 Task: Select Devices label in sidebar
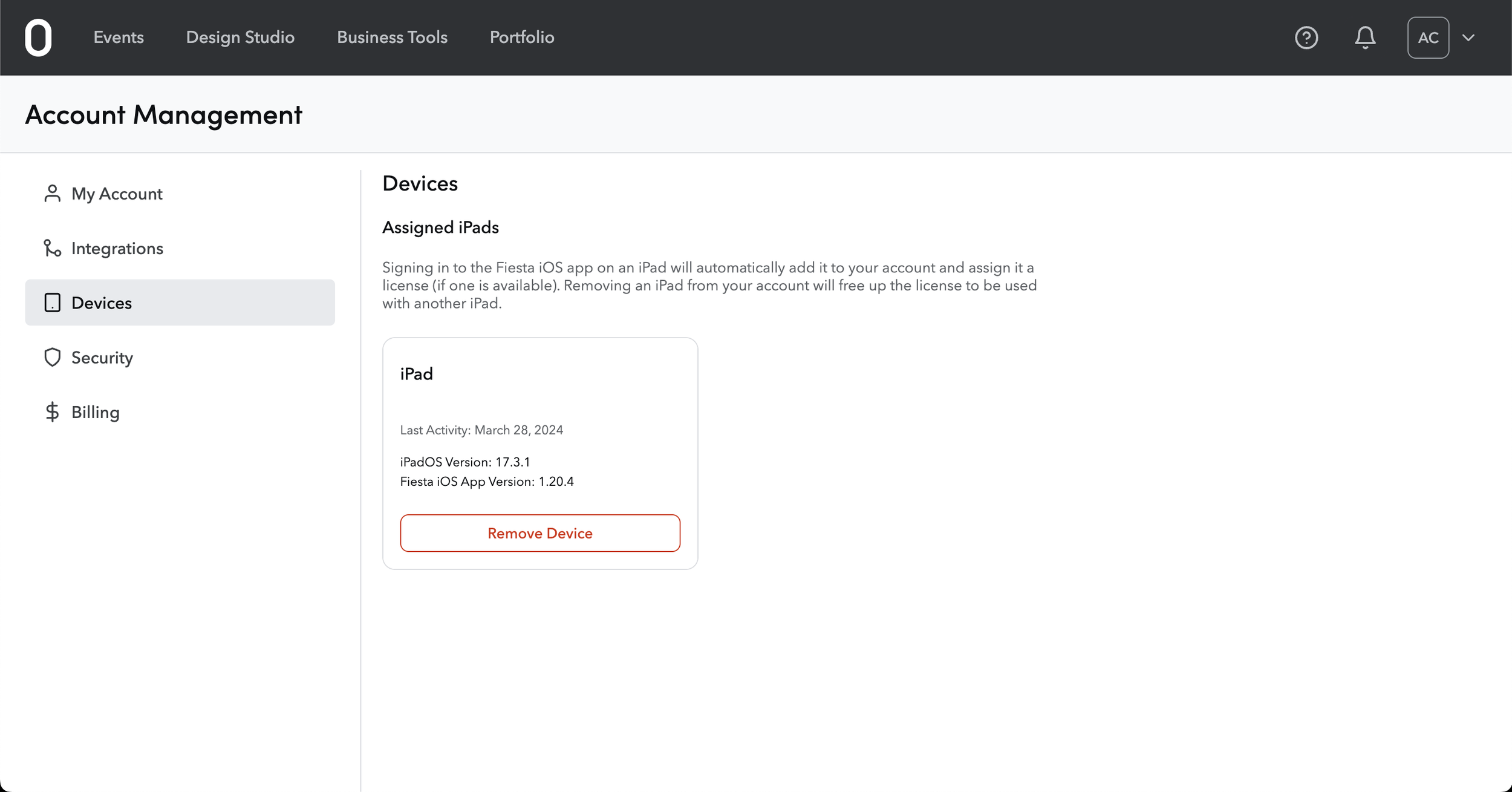pos(102,303)
